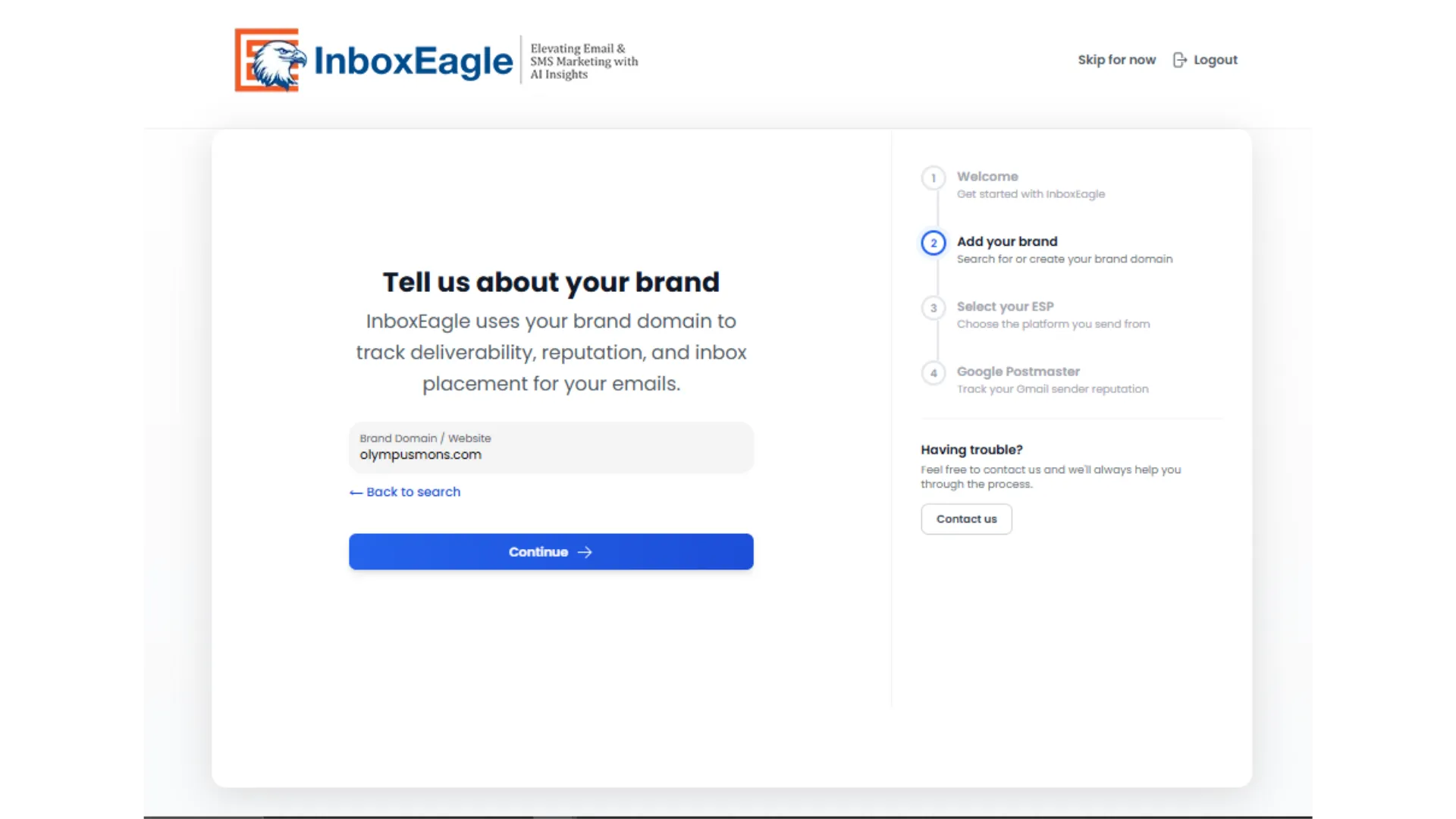Click 'Tell us about your brand' heading
This screenshot has height=819, width=1456.
551,282
